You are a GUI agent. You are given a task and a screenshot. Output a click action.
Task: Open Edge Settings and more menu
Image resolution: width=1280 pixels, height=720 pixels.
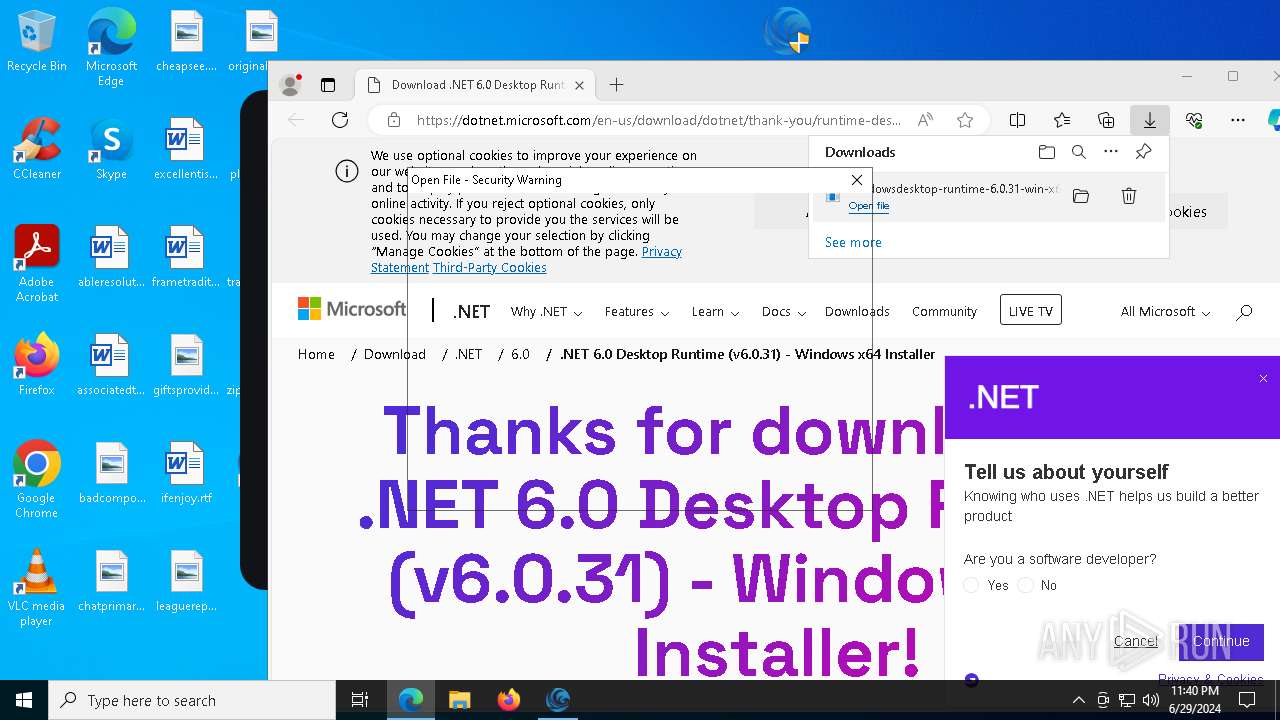point(1238,120)
